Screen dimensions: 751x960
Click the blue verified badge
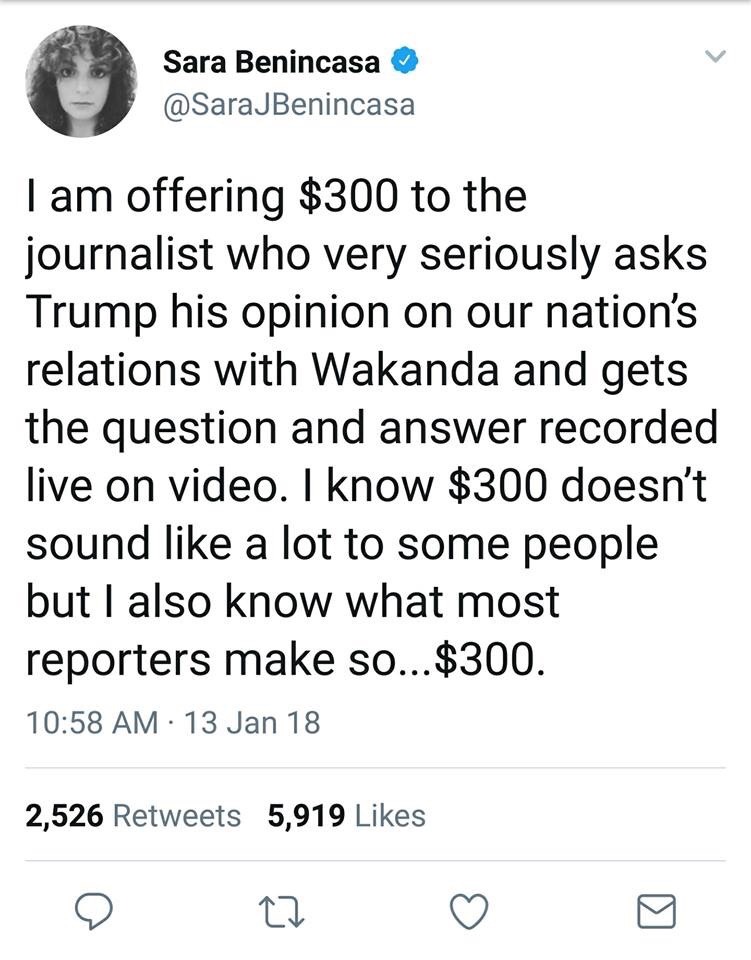(x=402, y=63)
